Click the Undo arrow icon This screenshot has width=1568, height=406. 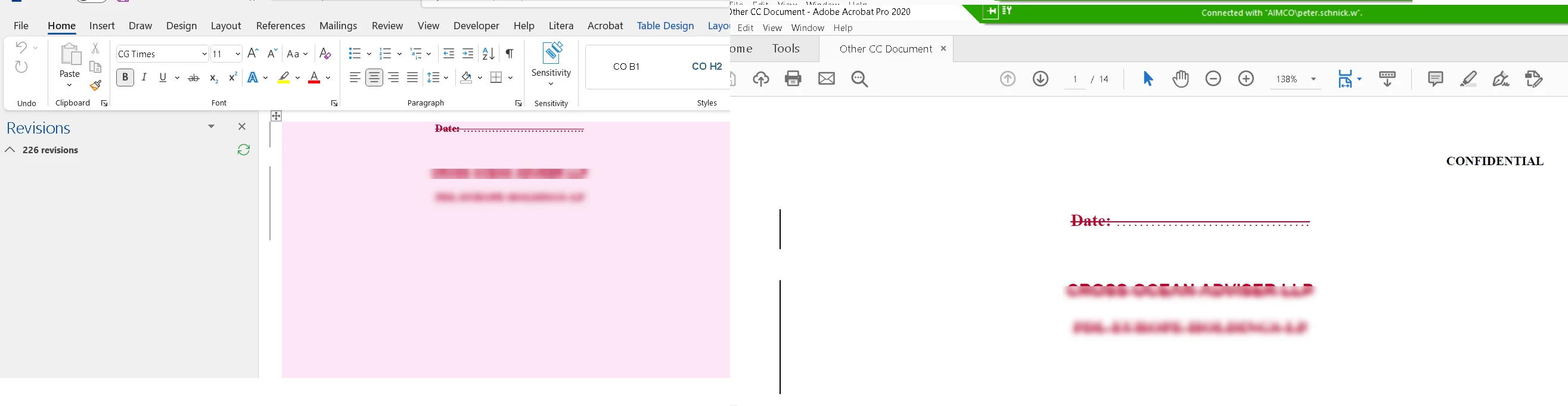[x=21, y=47]
